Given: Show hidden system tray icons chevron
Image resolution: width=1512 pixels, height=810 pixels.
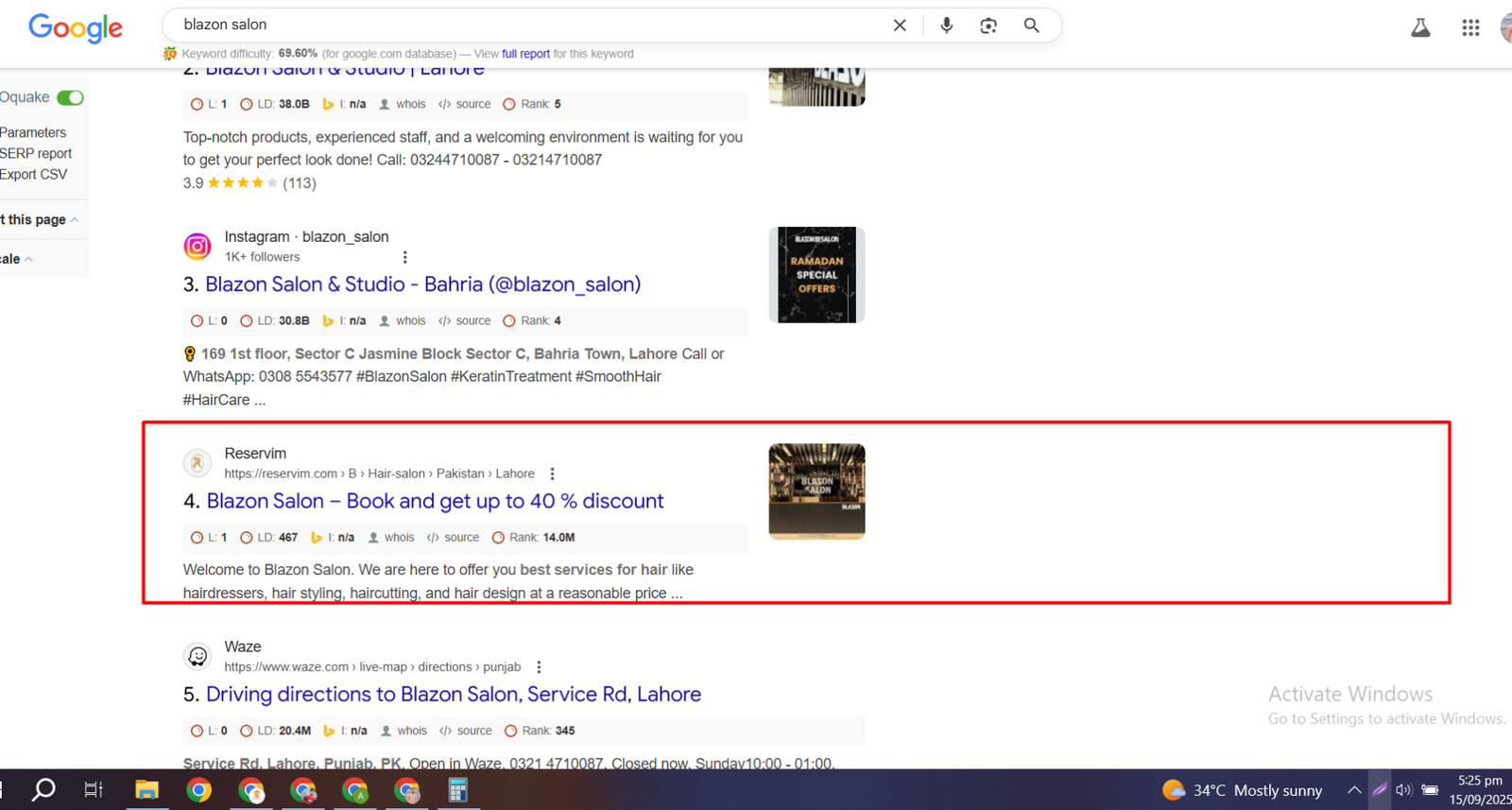Looking at the screenshot, I should point(1353,790).
